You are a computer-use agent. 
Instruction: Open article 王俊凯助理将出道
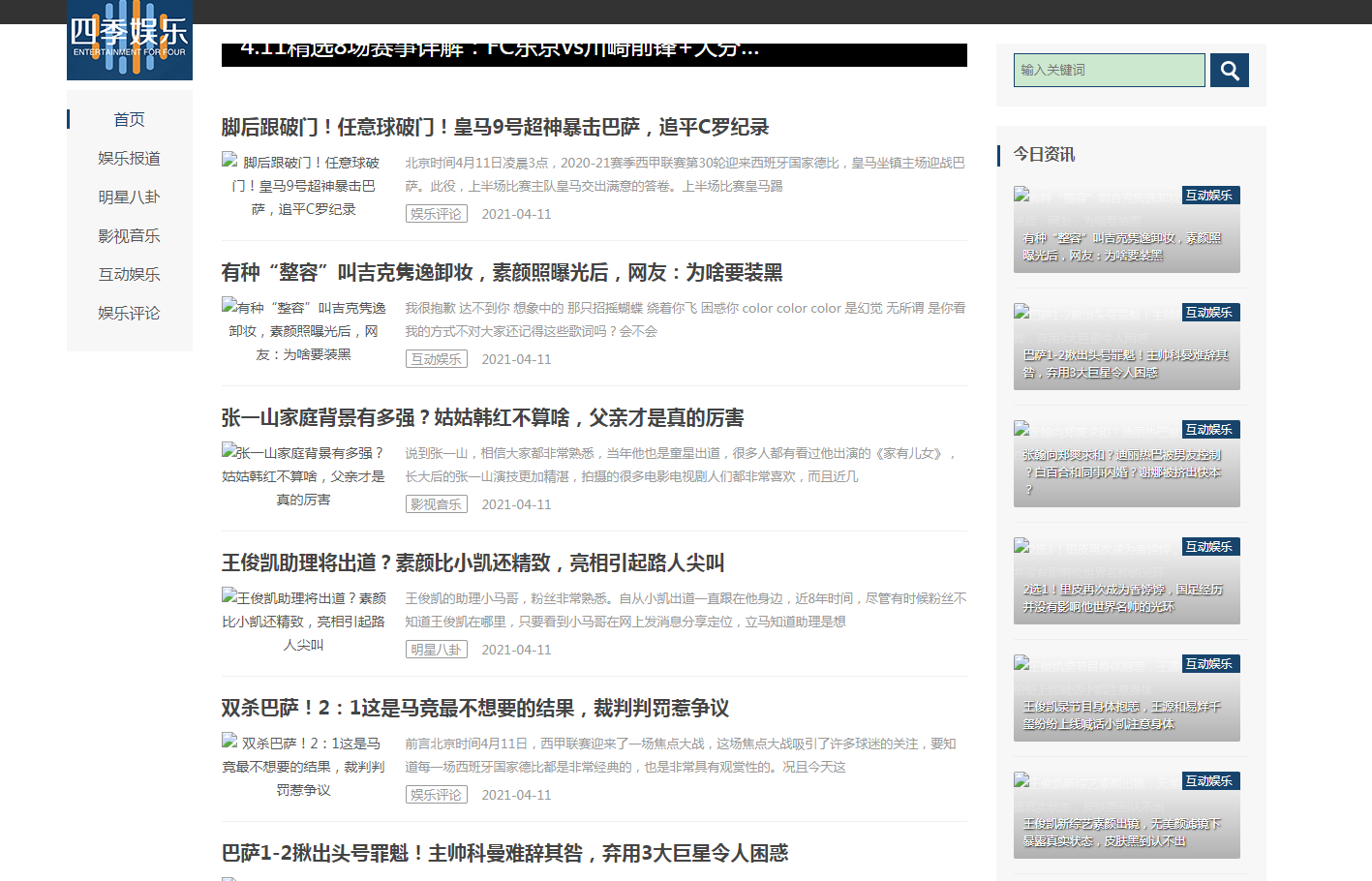click(x=473, y=562)
